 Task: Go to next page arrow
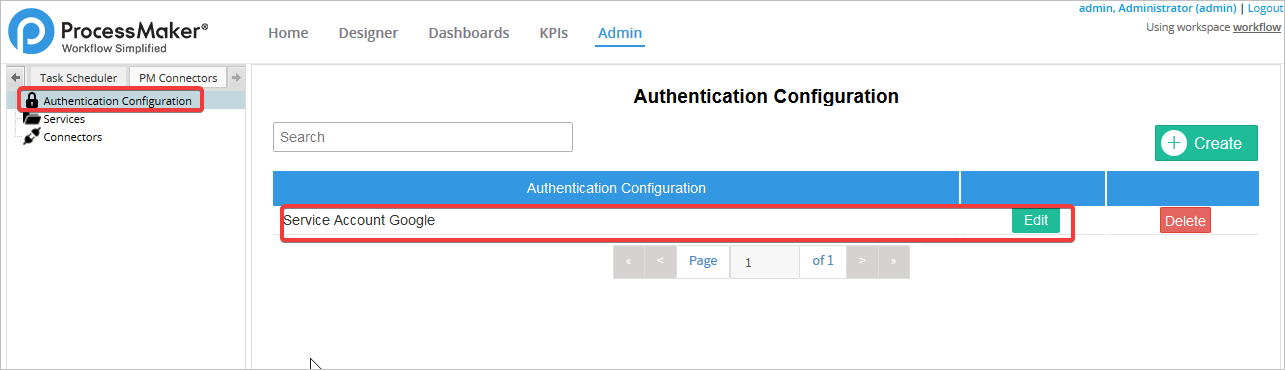(862, 261)
